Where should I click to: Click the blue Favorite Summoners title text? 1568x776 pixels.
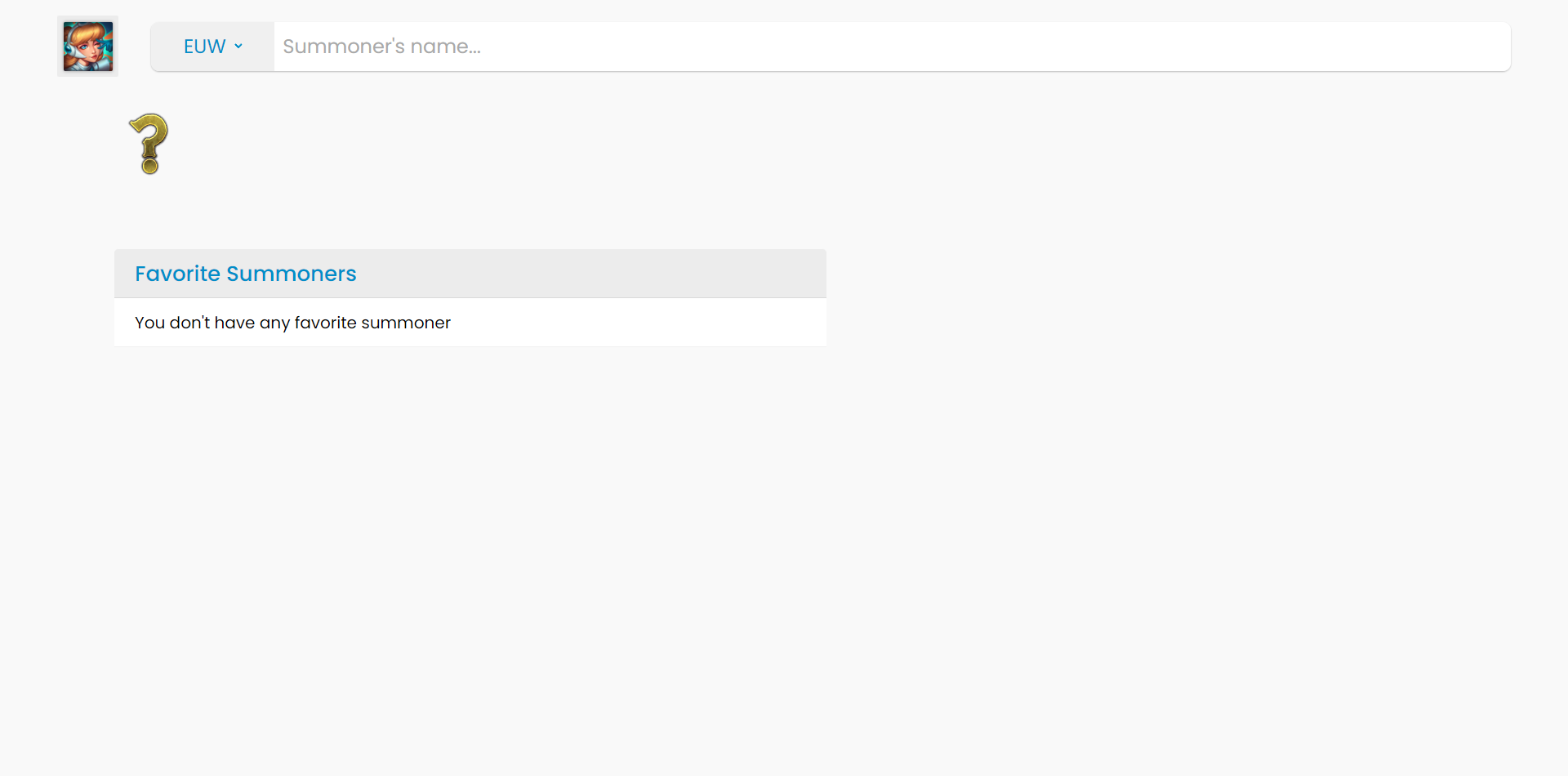pos(245,274)
